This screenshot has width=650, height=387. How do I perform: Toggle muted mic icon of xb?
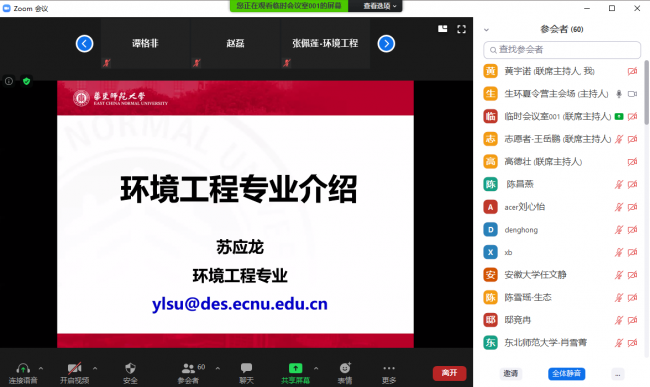(x=619, y=252)
